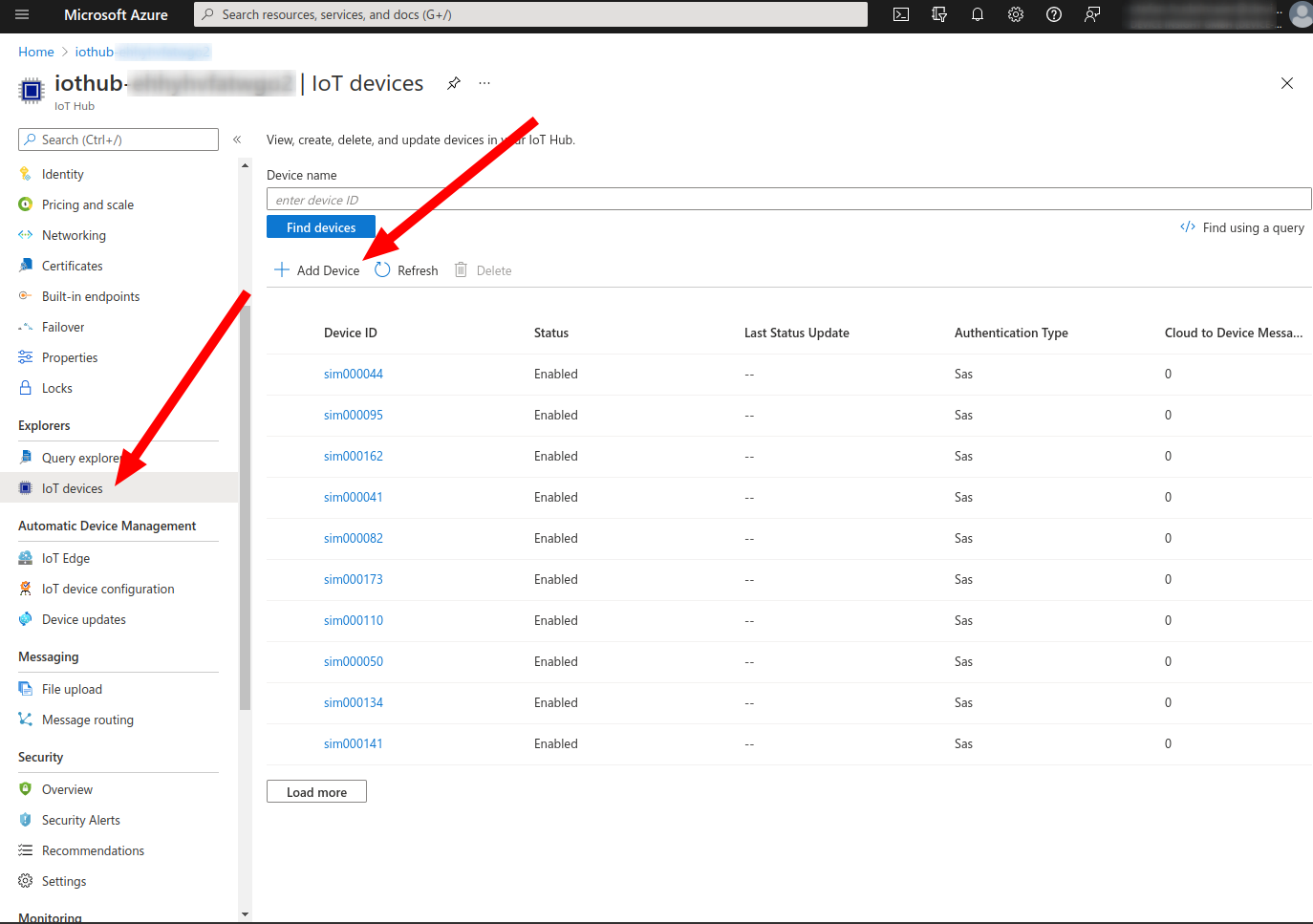This screenshot has height=924, width=1313.
Task: Open portal settings gear icon
Action: pos(1016,14)
